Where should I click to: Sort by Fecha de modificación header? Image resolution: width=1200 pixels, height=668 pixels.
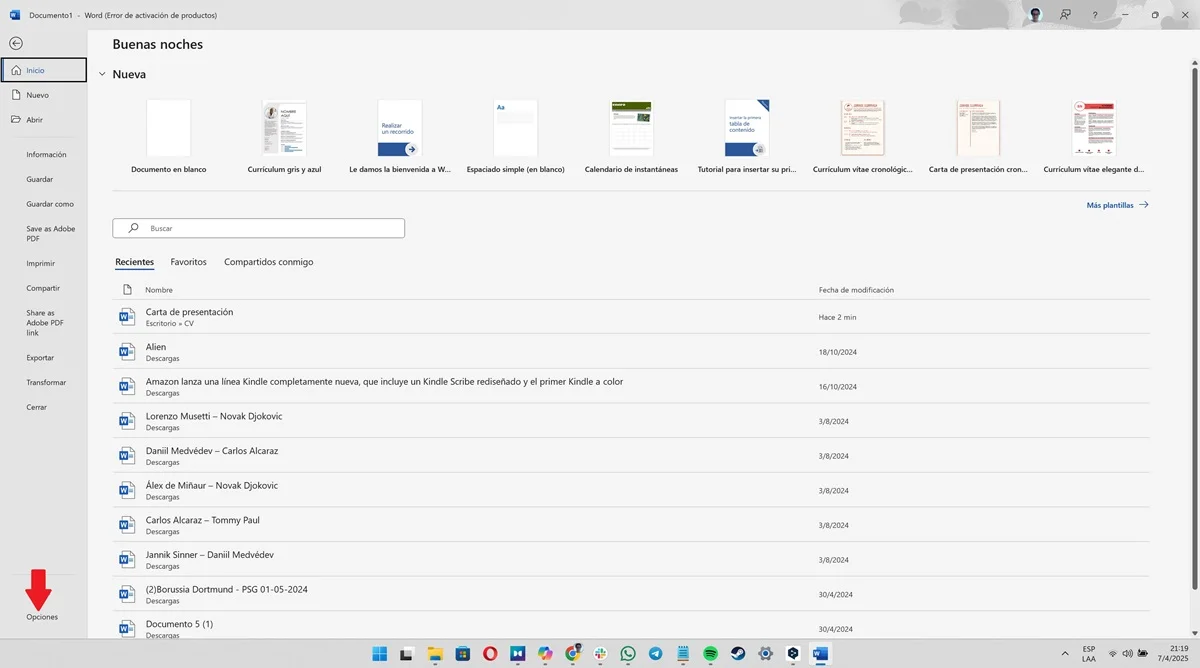(856, 290)
